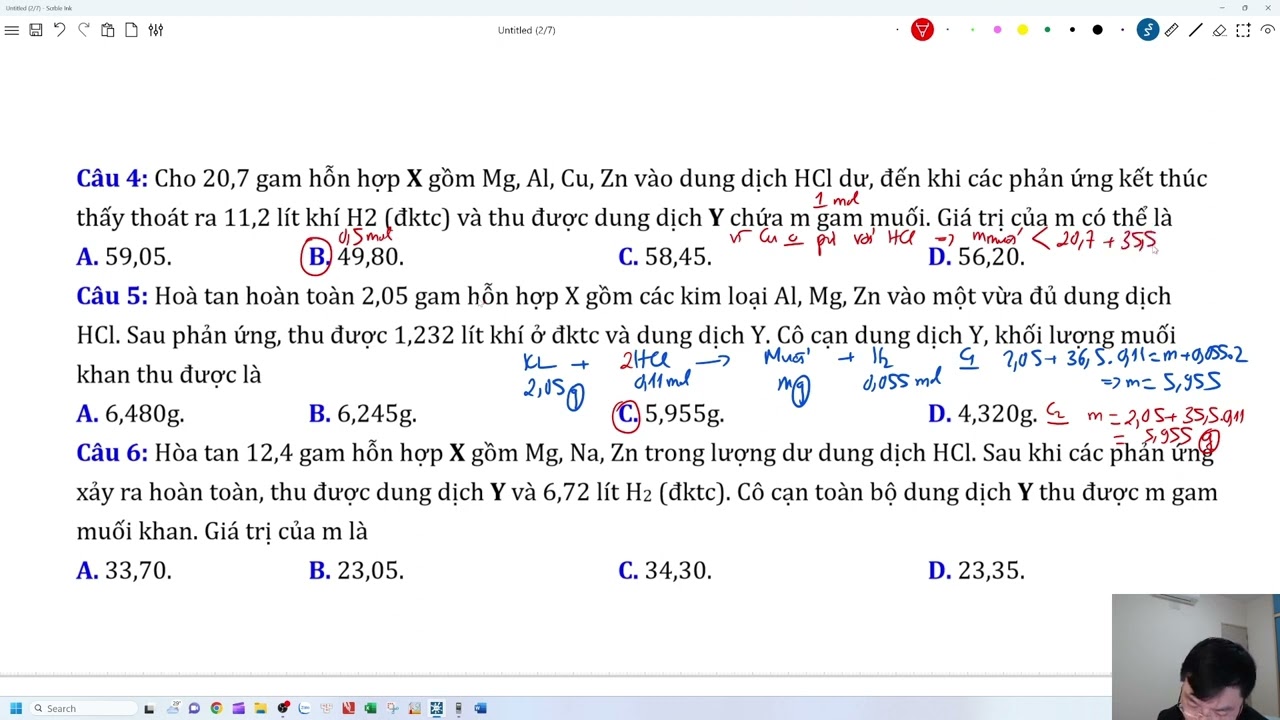The height and width of the screenshot is (720, 1280).
Task: Click answer C. 58,45.
Action: (665, 257)
